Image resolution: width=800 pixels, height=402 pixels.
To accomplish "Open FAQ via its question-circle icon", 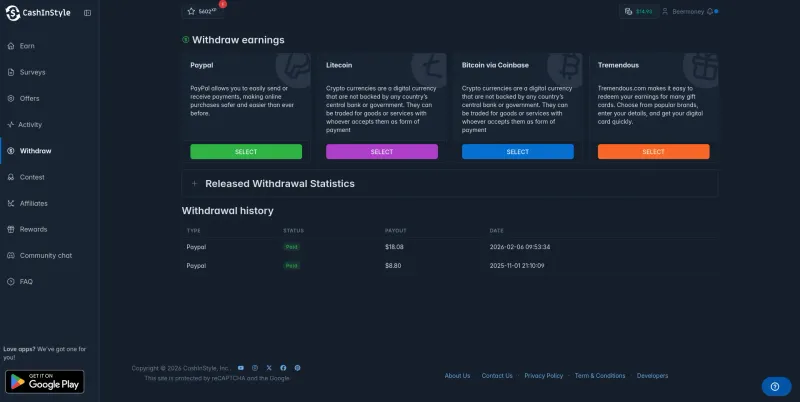I will pos(11,282).
